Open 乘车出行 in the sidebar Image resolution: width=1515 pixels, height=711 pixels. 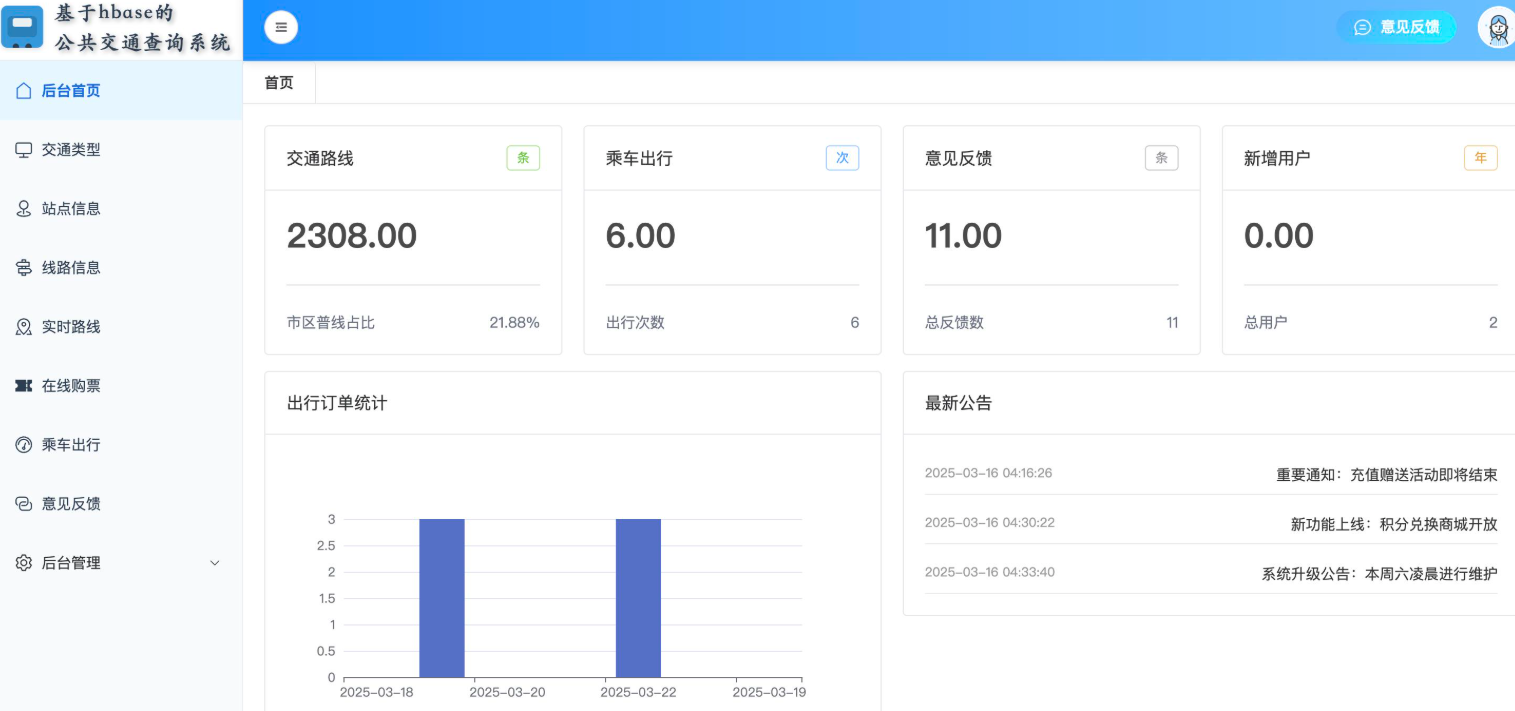tap(121, 445)
